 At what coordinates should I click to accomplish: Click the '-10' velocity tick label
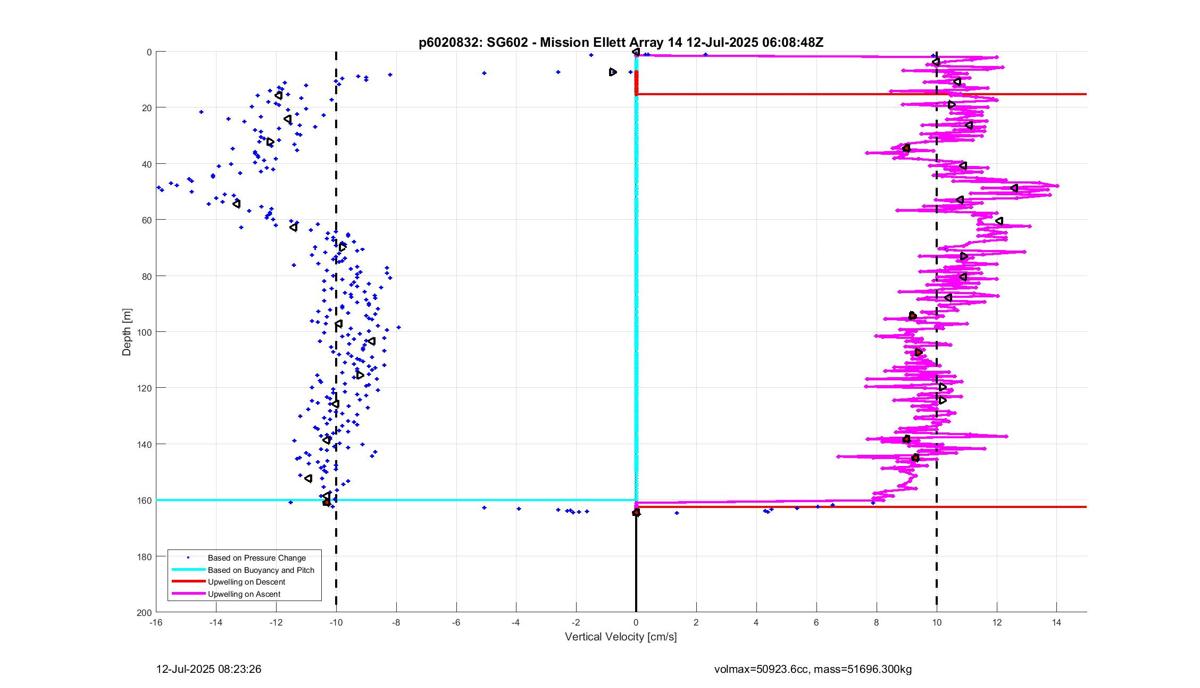coord(336,622)
